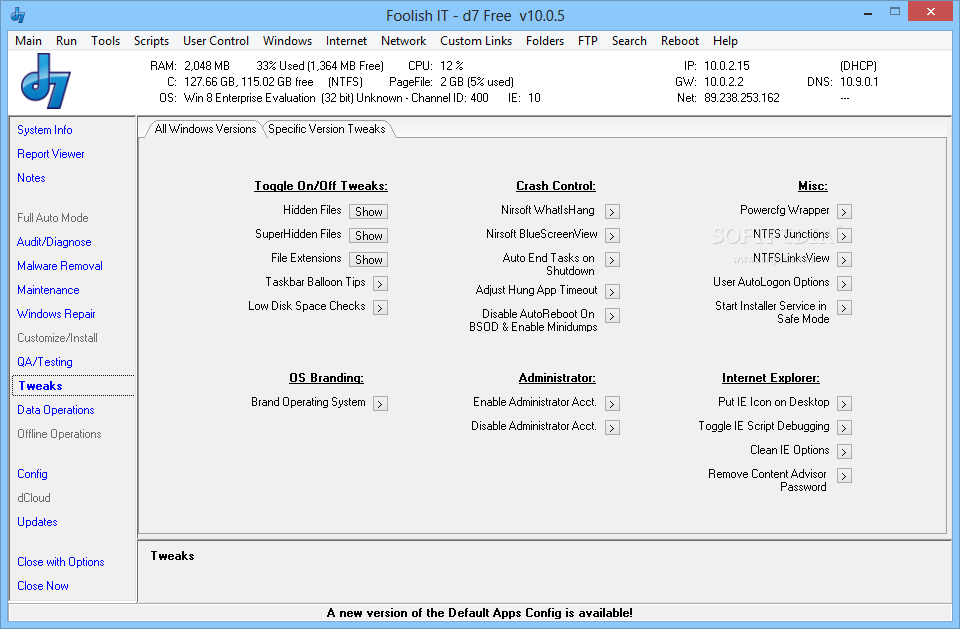Open Config in sidebar
This screenshot has width=960, height=629.
tap(32, 474)
